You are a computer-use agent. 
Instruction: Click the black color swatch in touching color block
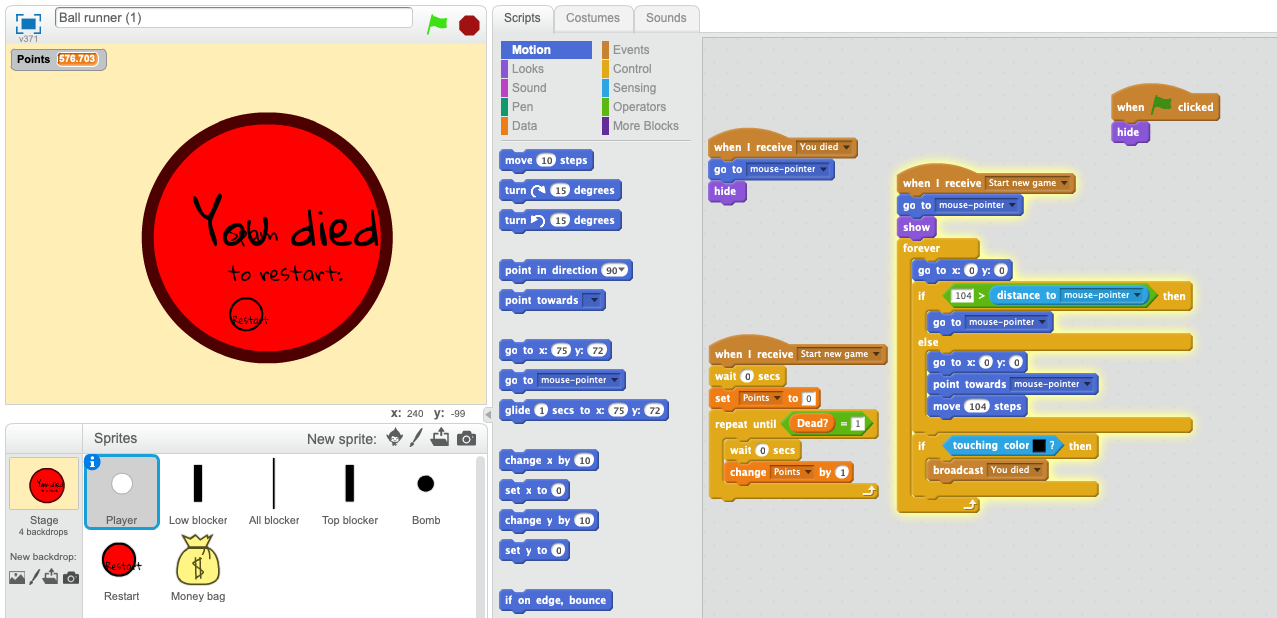pos(1039,446)
